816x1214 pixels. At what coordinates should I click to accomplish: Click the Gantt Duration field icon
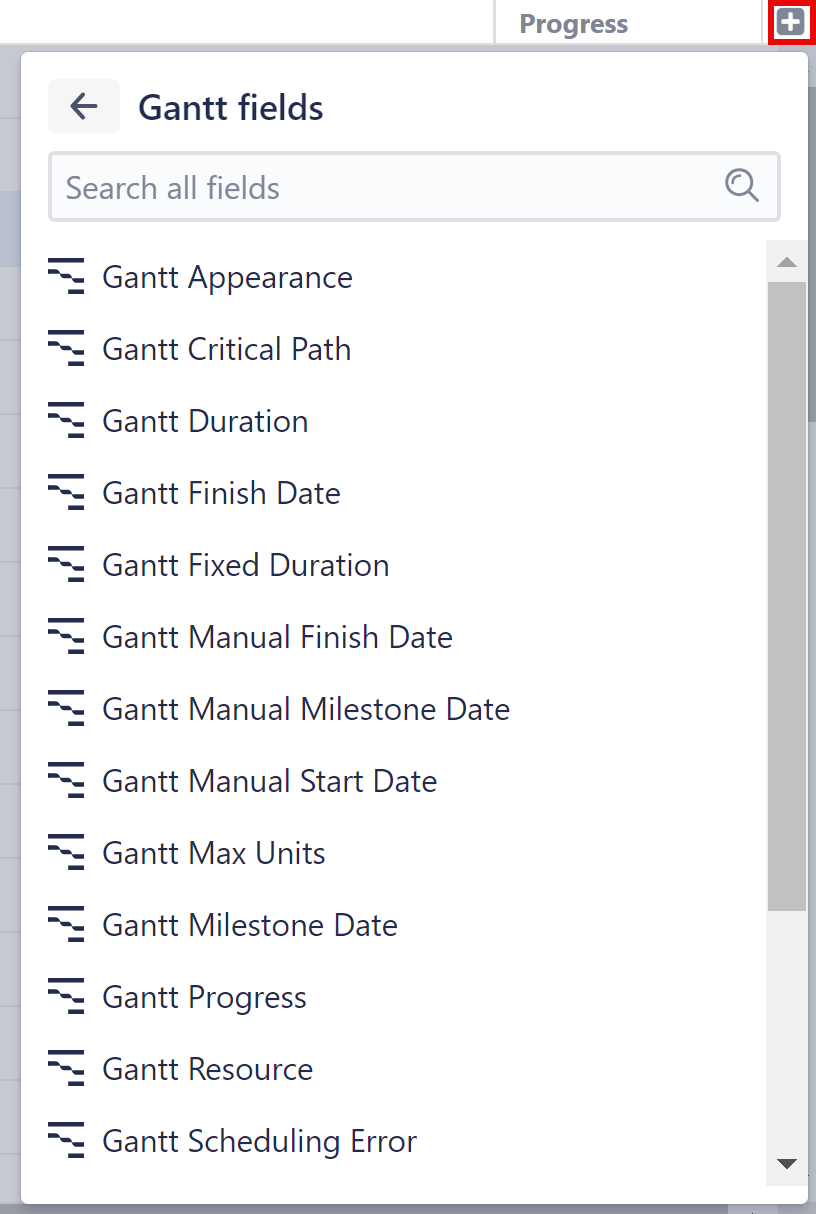tap(66, 421)
